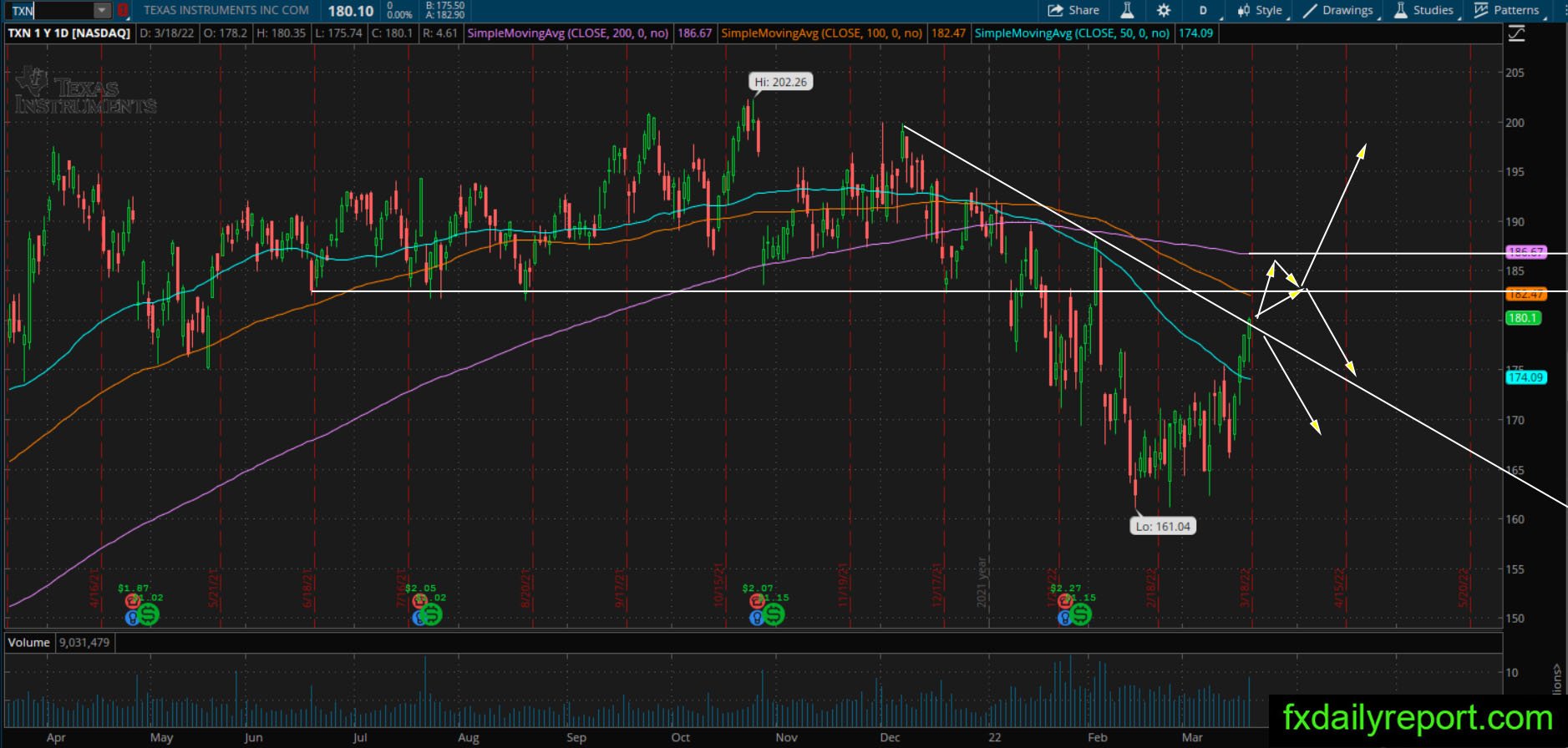Click the range value R: 4.61
Image resolution: width=1568 pixels, height=748 pixels.
click(440, 33)
